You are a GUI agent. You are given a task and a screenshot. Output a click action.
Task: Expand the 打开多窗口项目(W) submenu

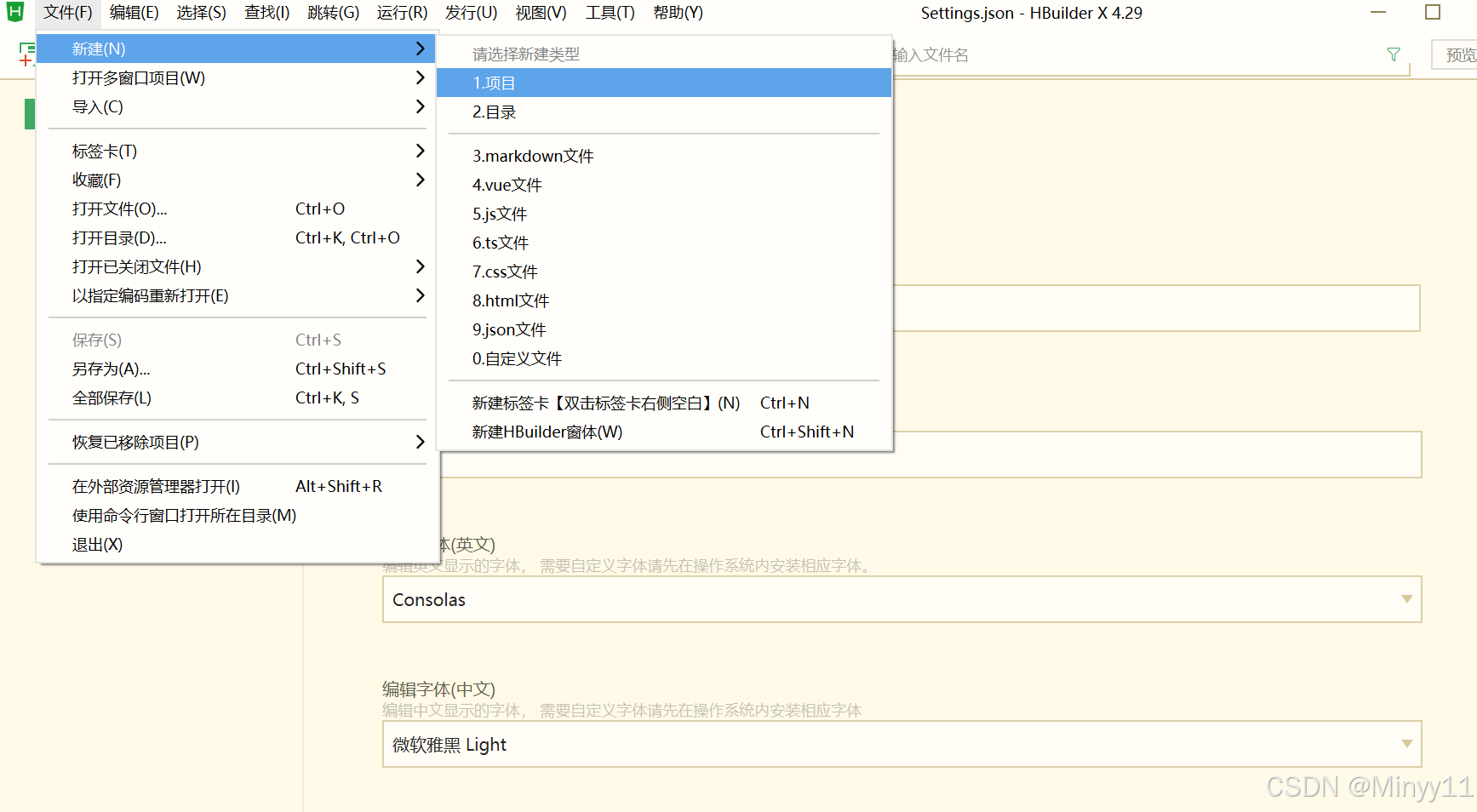[238, 78]
